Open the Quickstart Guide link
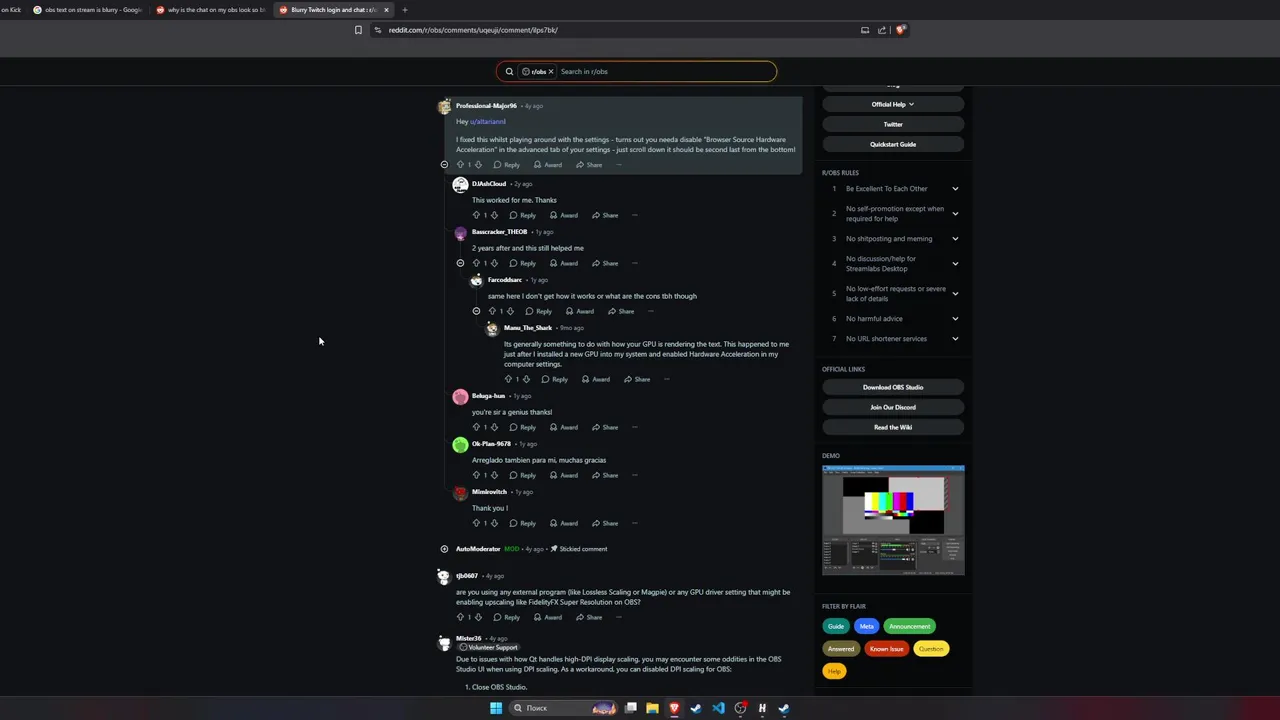 [x=893, y=144]
